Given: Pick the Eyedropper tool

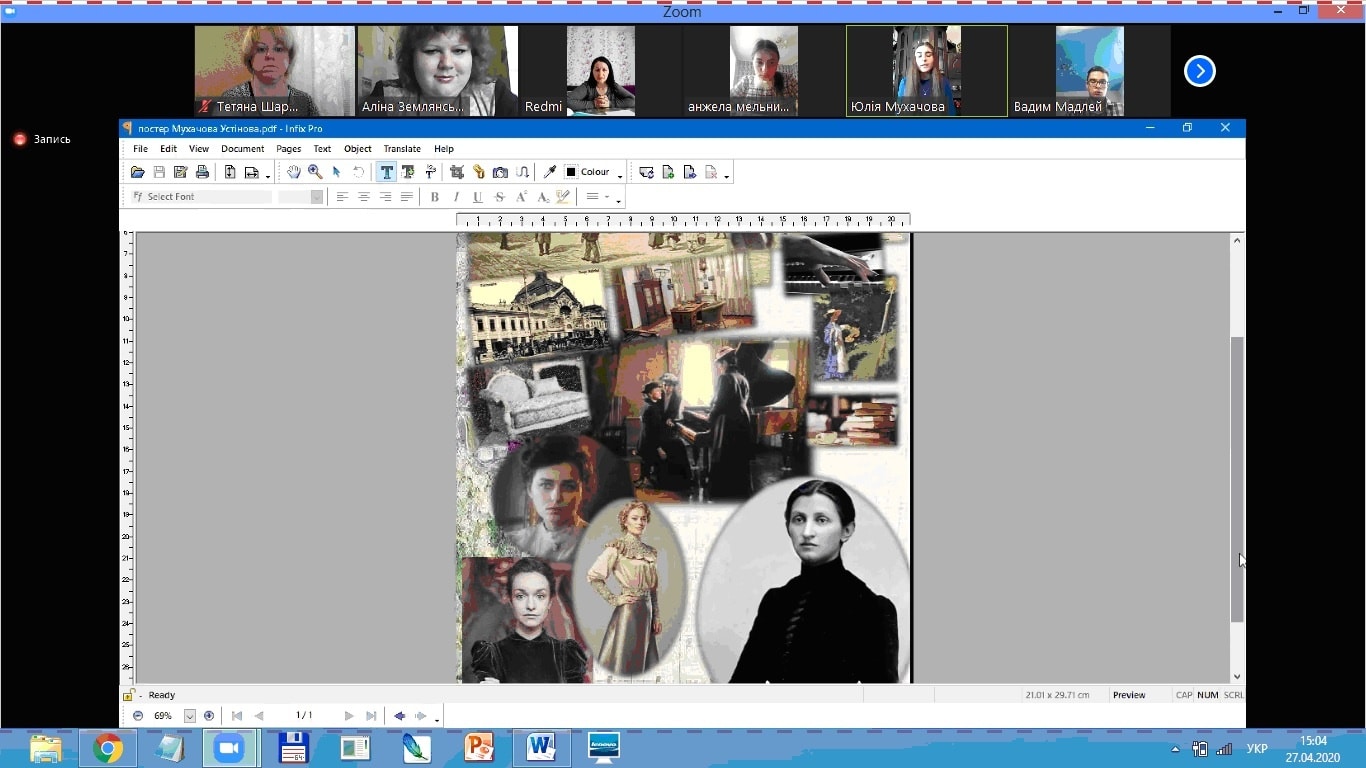Looking at the screenshot, I should tap(549, 172).
